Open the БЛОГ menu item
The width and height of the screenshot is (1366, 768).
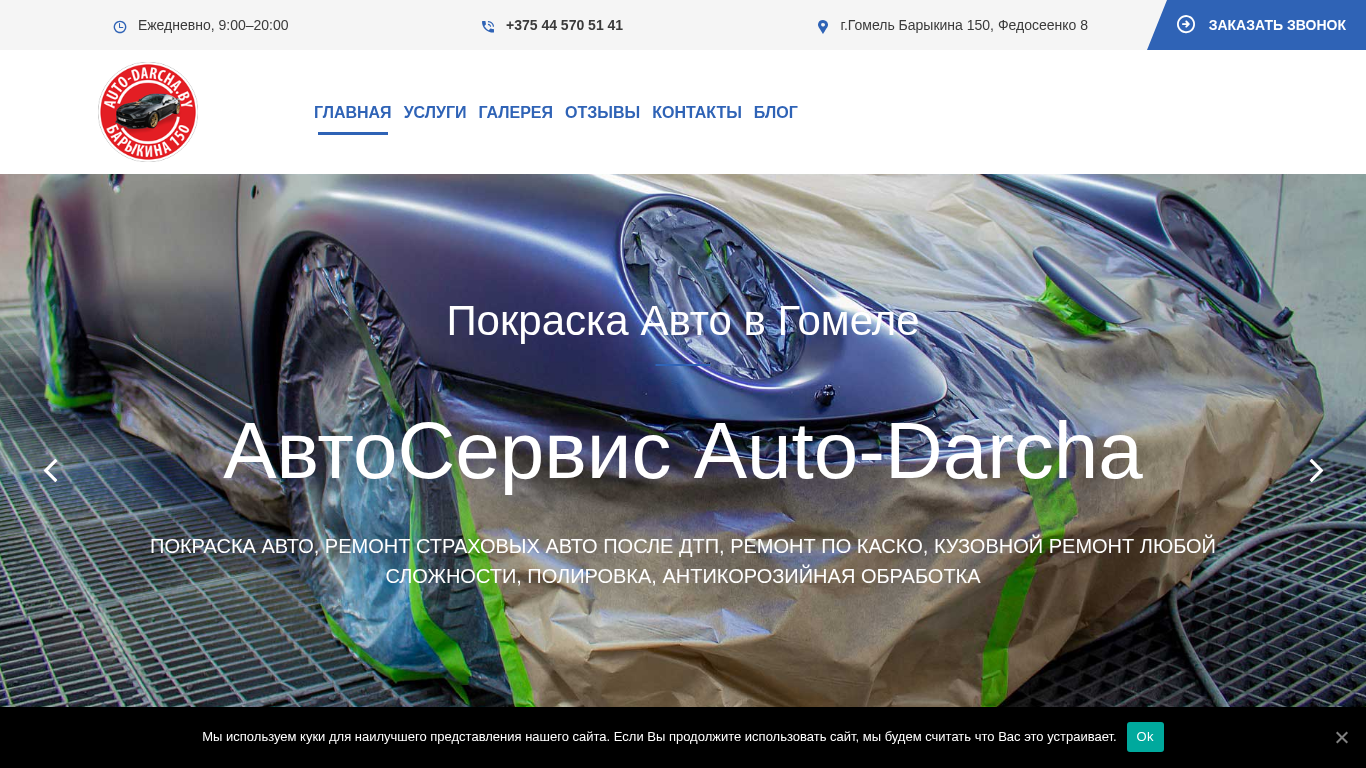pos(776,112)
